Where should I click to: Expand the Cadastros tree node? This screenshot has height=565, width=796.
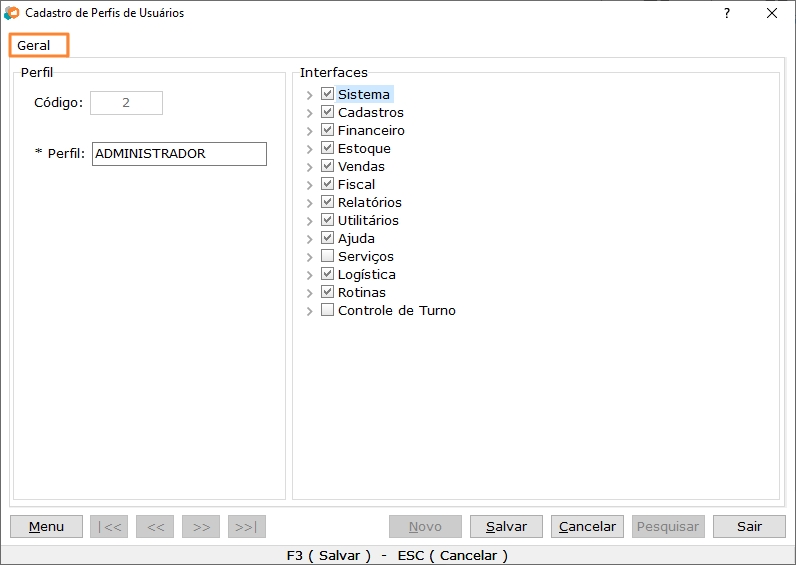[x=310, y=113]
